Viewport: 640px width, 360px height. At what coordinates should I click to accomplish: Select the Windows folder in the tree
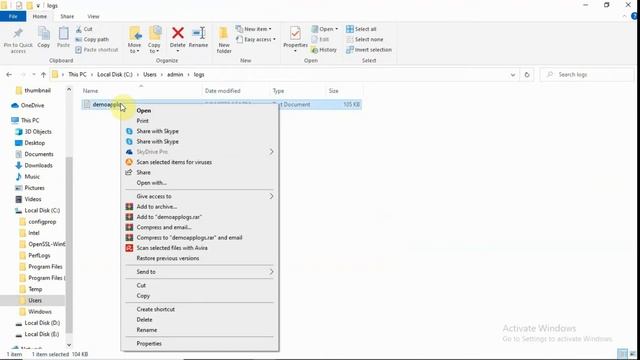[x=40, y=311]
